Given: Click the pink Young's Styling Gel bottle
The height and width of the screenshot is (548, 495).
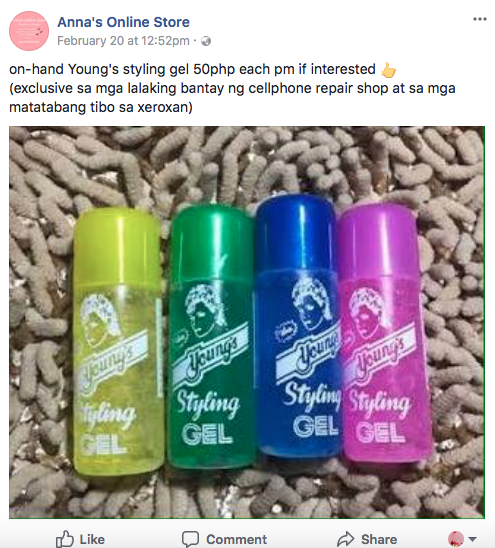Looking at the screenshot, I should (384, 333).
